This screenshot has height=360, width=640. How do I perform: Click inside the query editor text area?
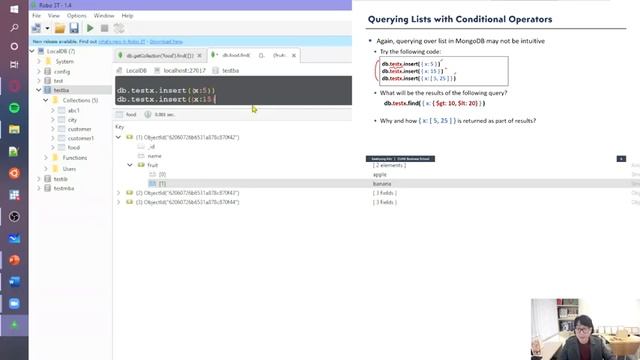233,91
